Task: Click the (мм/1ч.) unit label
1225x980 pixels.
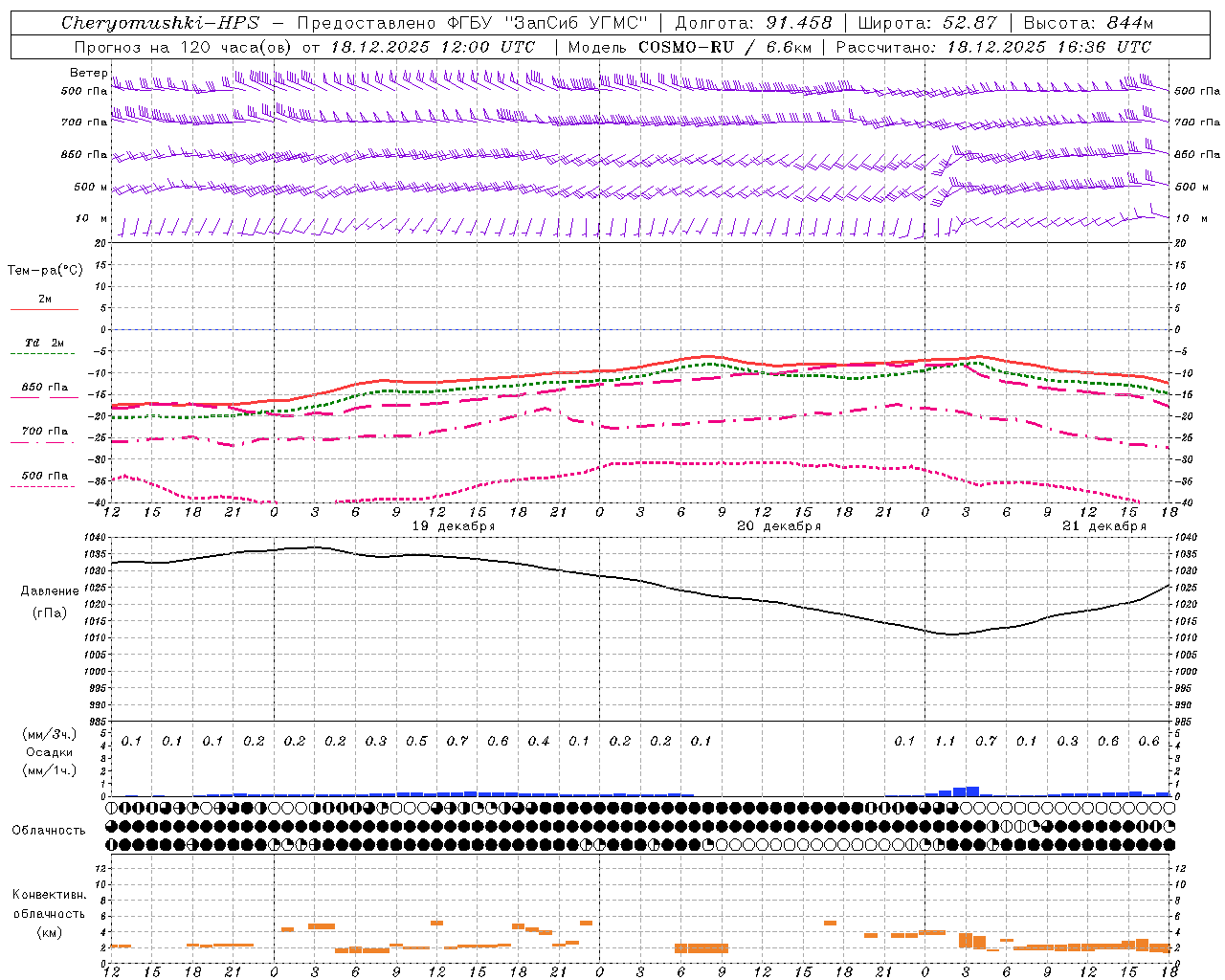Action: pos(50,770)
